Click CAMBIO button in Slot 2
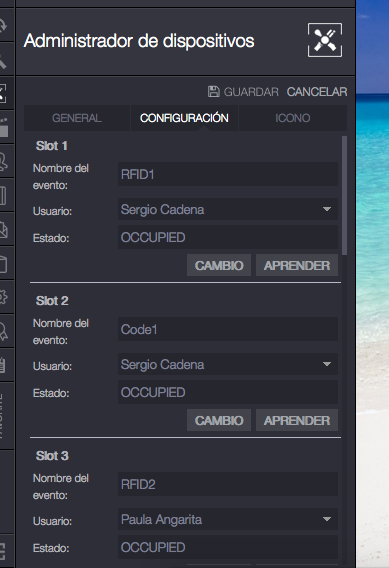 click(x=219, y=420)
